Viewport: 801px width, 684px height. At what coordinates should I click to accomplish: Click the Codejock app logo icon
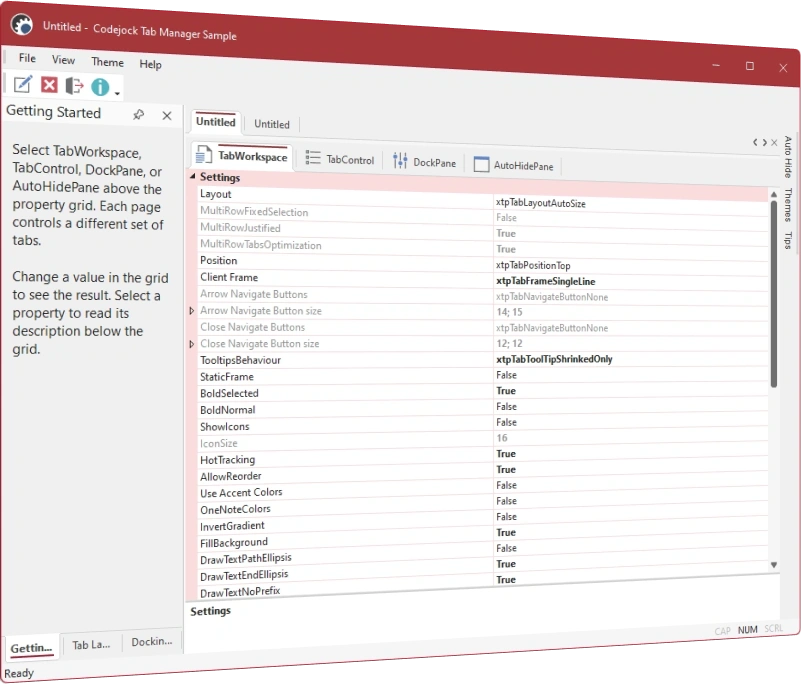22,25
